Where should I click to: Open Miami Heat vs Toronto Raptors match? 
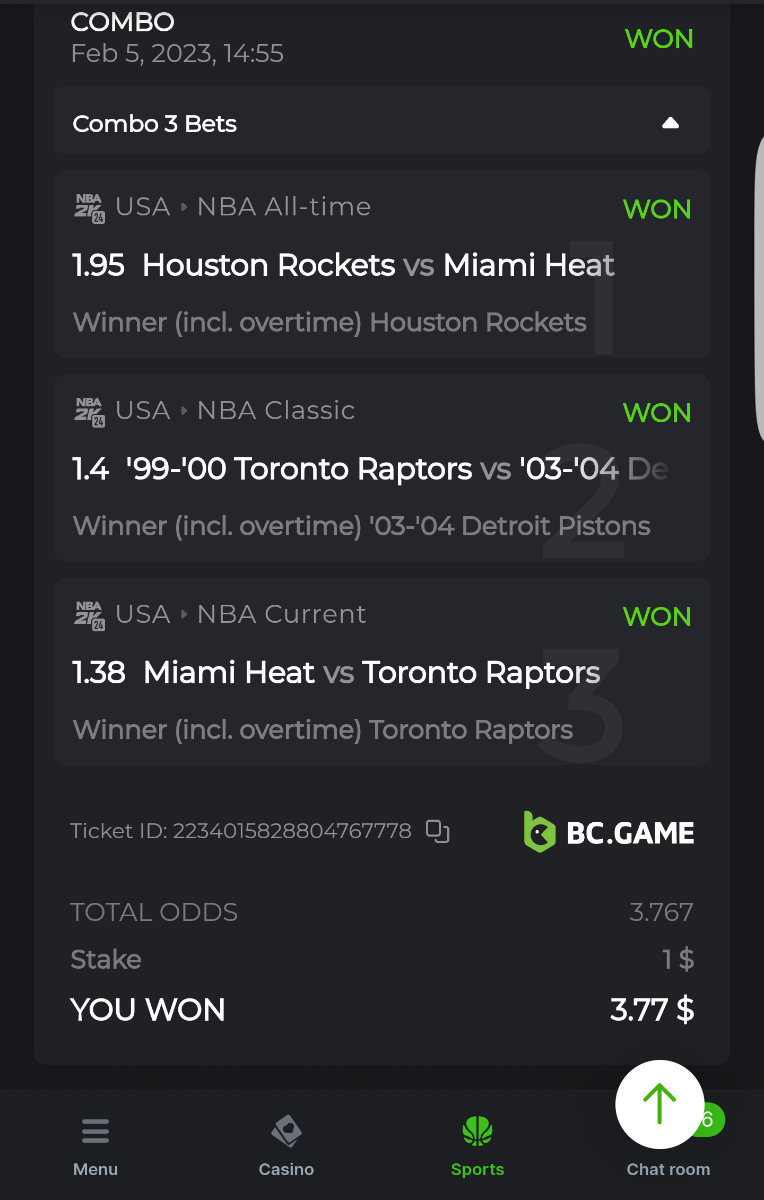[x=371, y=673]
